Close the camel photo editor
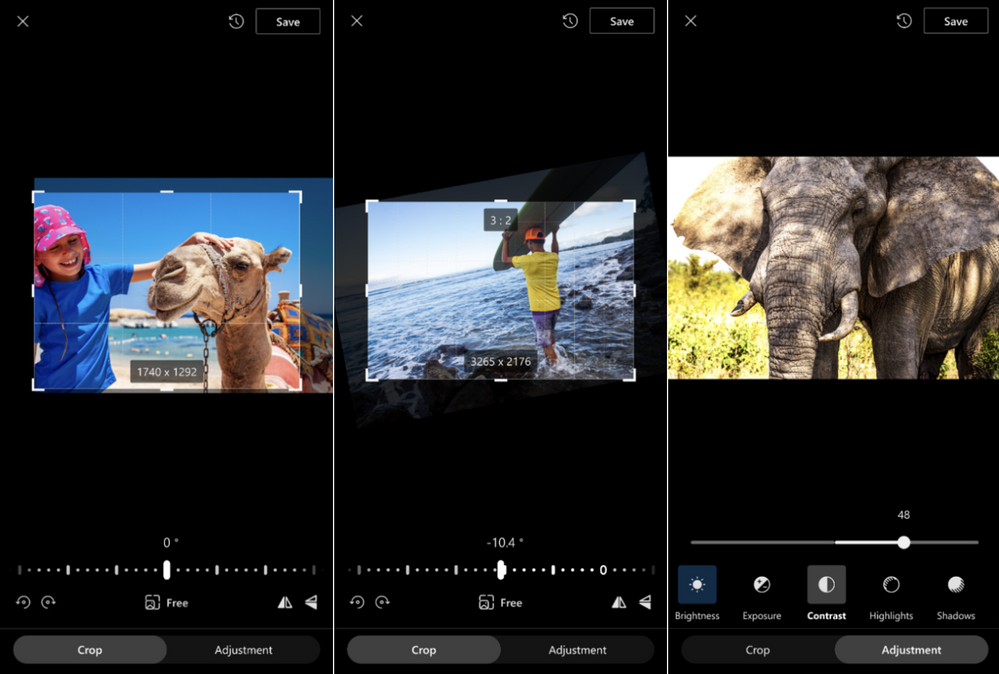This screenshot has height=674, width=999. tap(23, 22)
